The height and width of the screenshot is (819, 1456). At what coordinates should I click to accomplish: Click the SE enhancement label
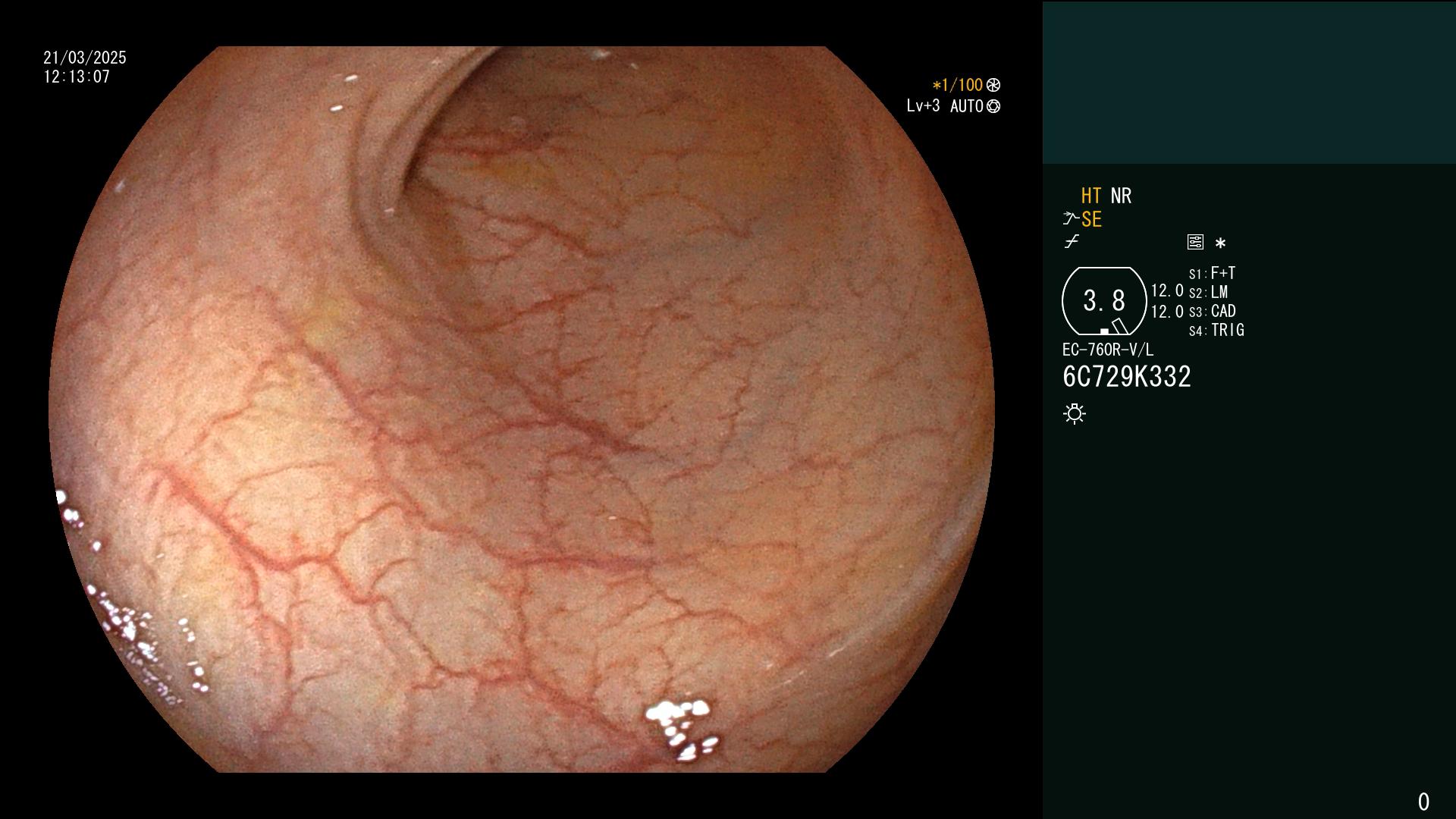[1091, 220]
